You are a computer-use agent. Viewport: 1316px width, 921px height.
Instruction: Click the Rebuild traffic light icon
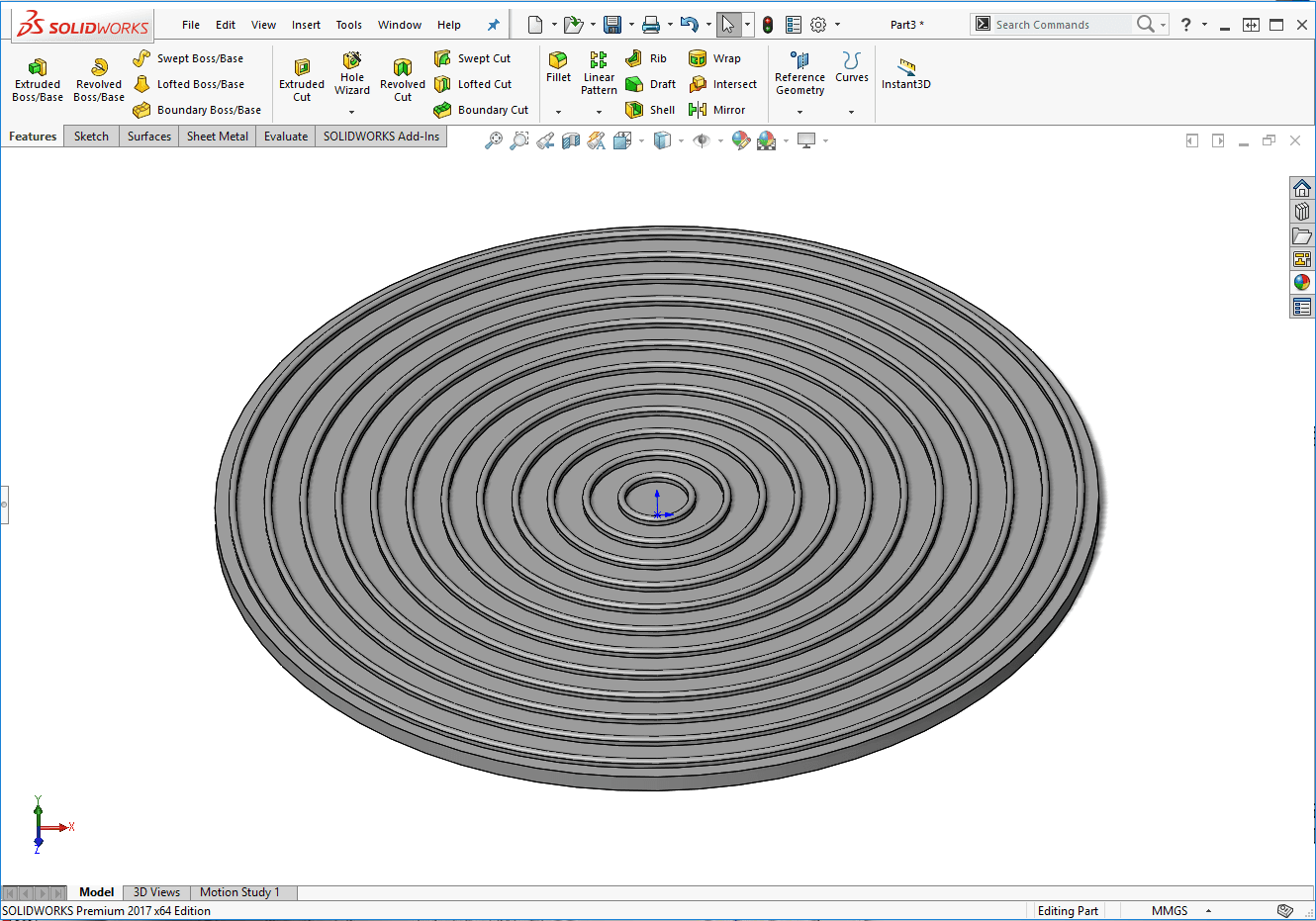pyautogui.click(x=768, y=25)
